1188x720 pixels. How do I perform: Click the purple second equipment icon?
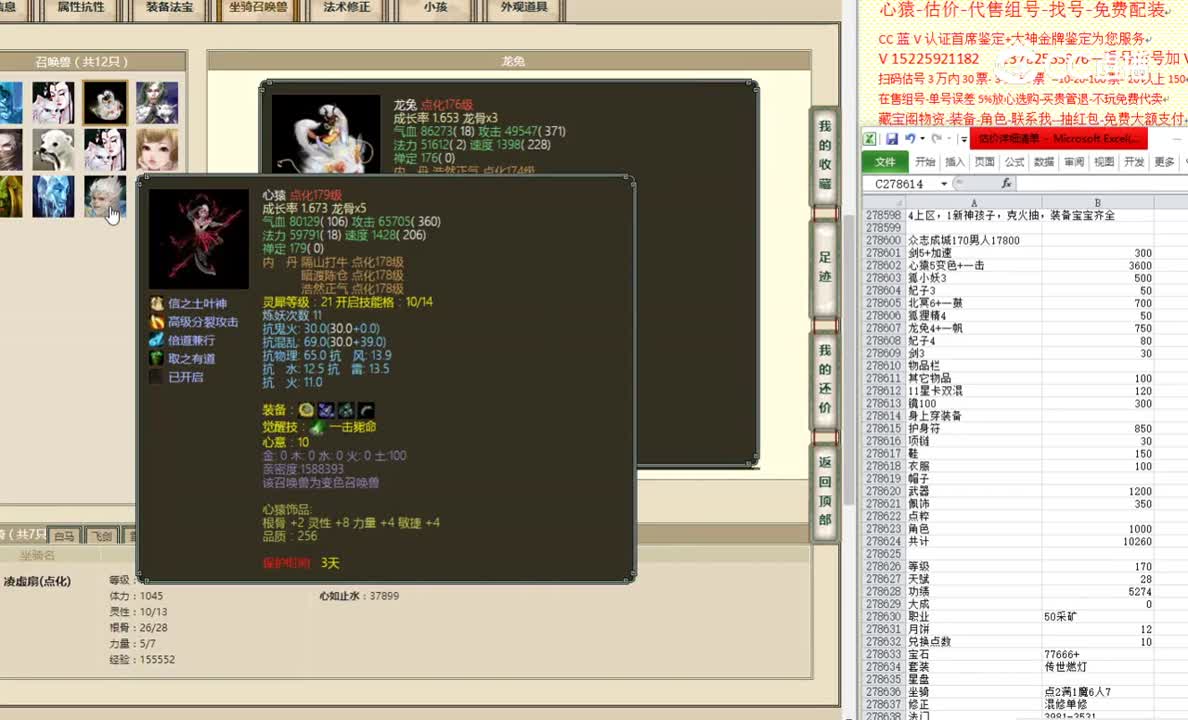pos(326,410)
